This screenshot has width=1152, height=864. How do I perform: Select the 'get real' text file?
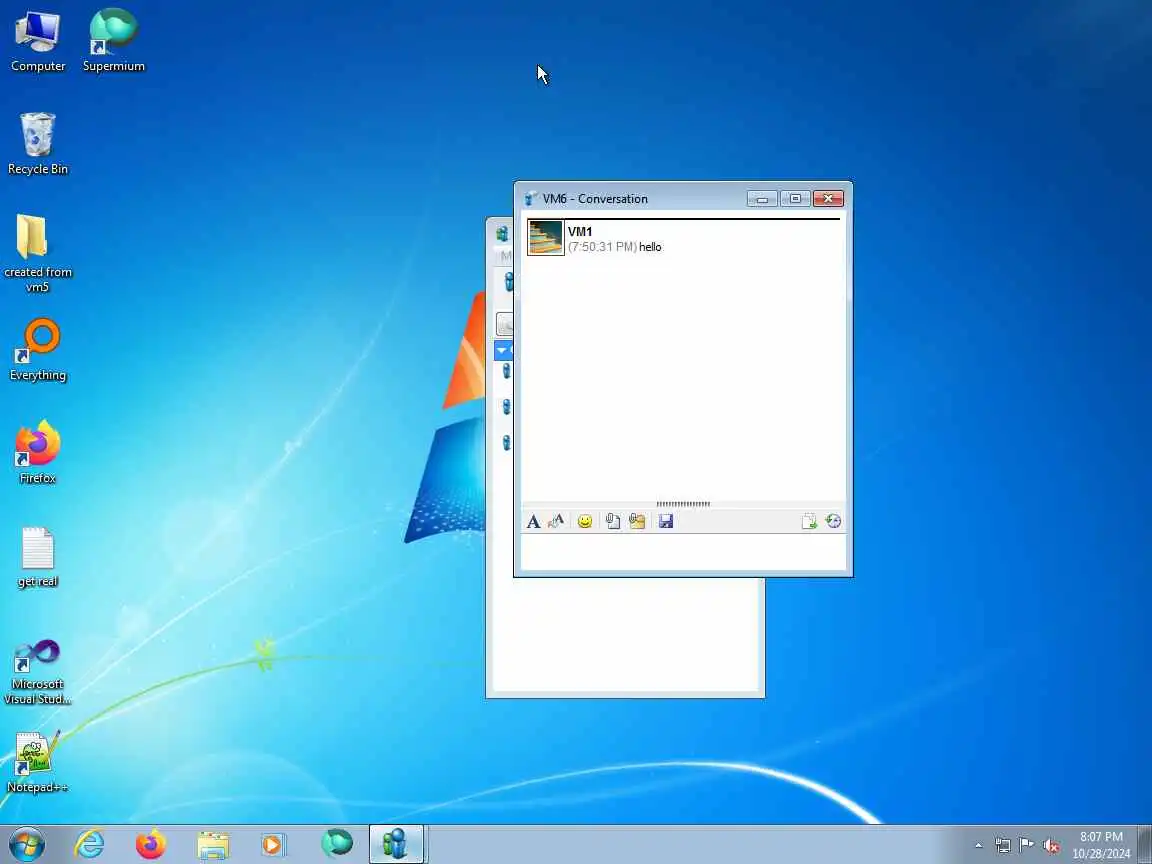click(37, 557)
